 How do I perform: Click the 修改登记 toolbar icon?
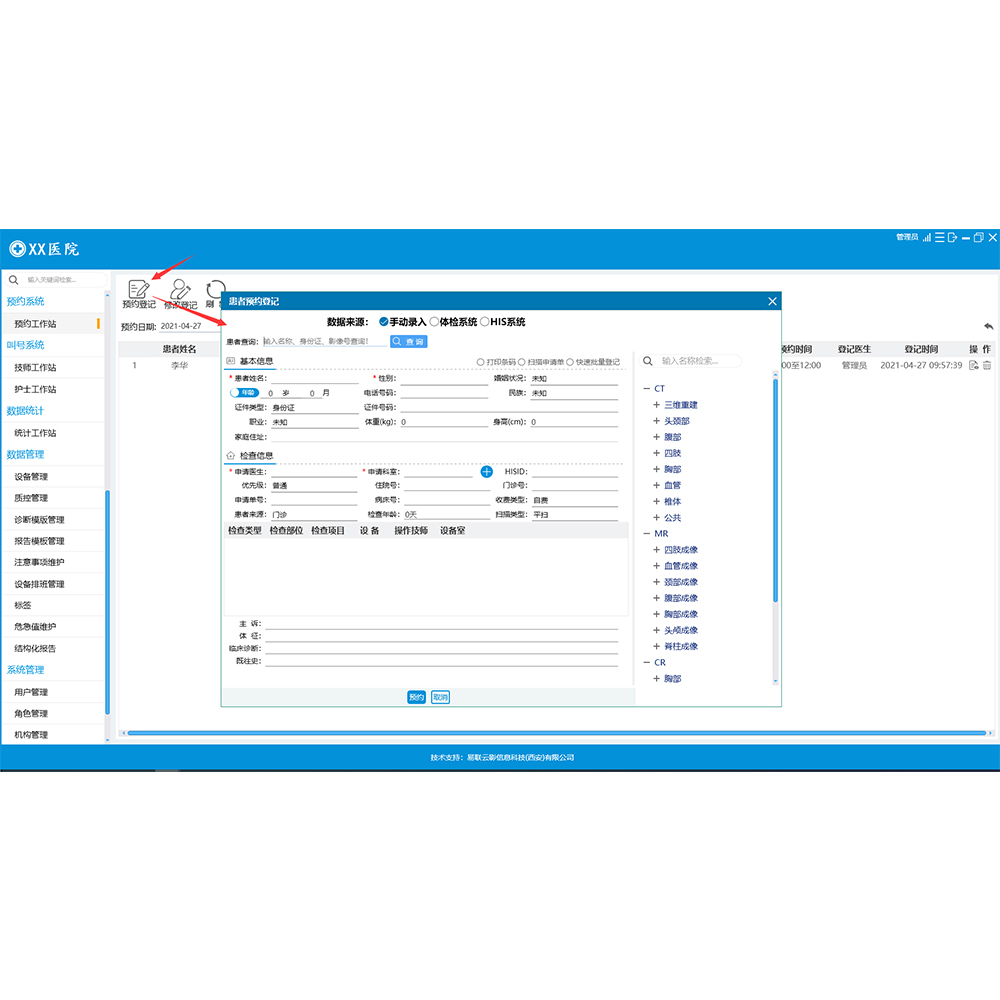click(180, 291)
